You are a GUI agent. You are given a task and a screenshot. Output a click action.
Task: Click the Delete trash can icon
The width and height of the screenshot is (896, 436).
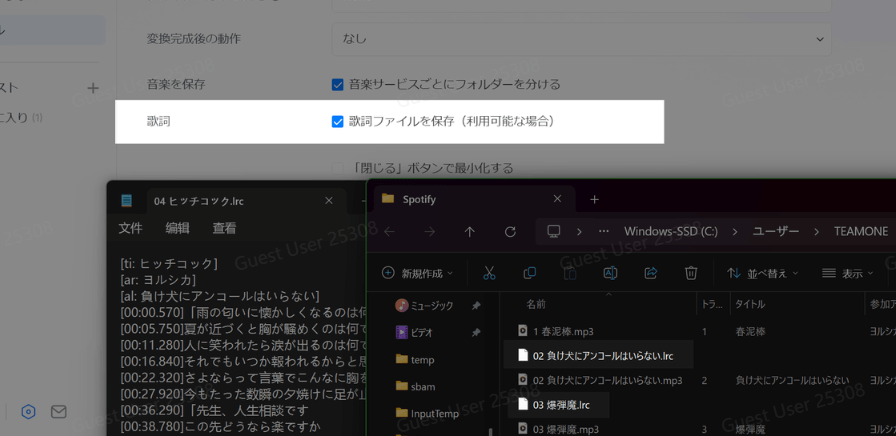tap(691, 273)
